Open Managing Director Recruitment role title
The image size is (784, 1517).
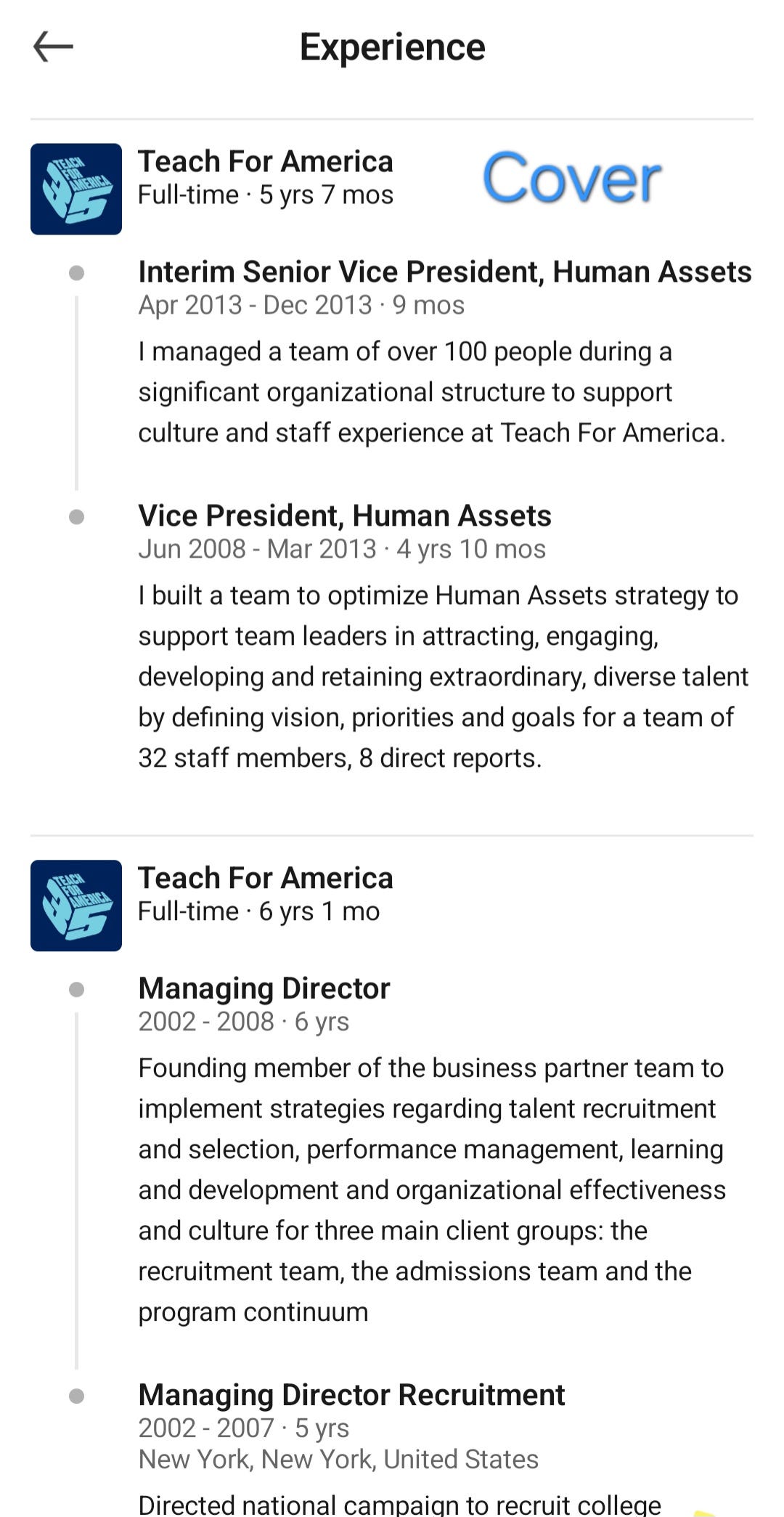(x=351, y=1395)
